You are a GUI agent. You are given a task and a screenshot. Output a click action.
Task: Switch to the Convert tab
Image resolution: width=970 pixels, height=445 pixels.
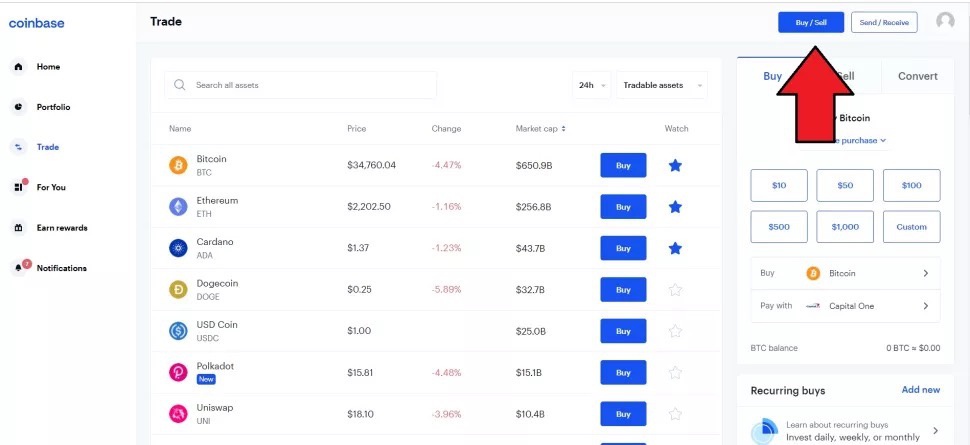tap(917, 76)
